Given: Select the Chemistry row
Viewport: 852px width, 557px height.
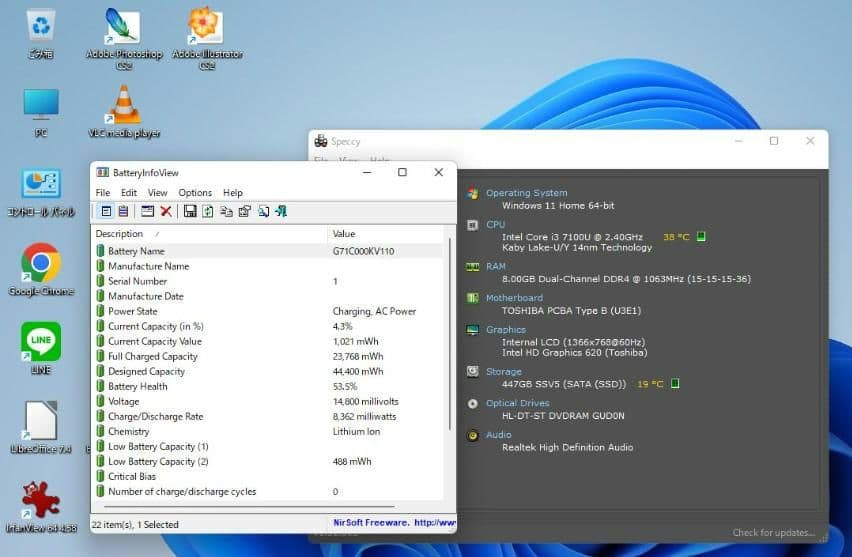Looking at the screenshot, I should tap(268, 431).
